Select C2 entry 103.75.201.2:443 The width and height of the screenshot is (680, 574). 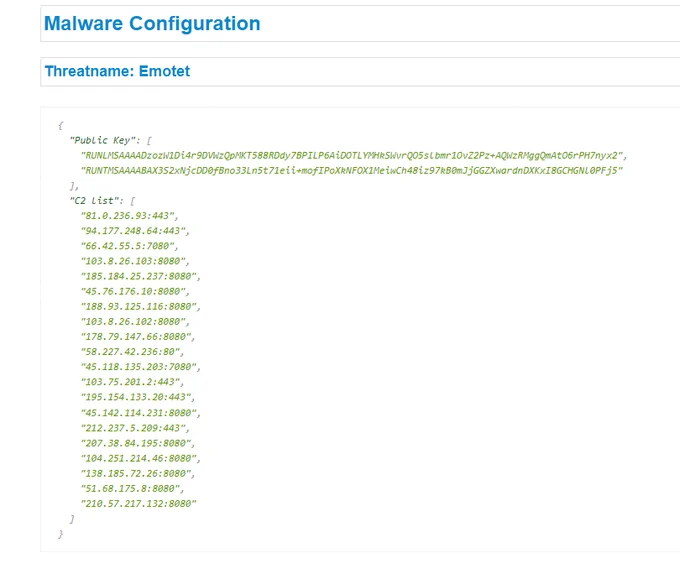point(130,382)
